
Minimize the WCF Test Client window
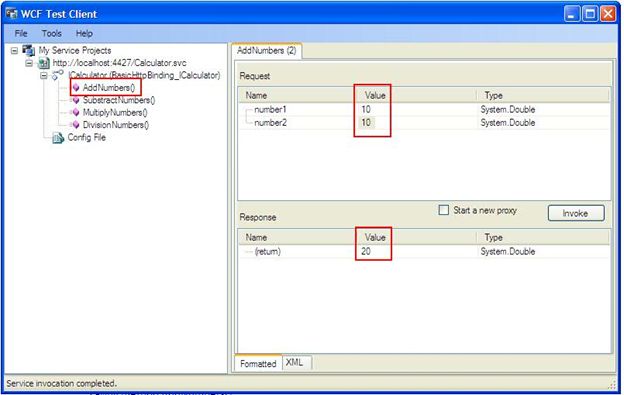click(572, 14)
